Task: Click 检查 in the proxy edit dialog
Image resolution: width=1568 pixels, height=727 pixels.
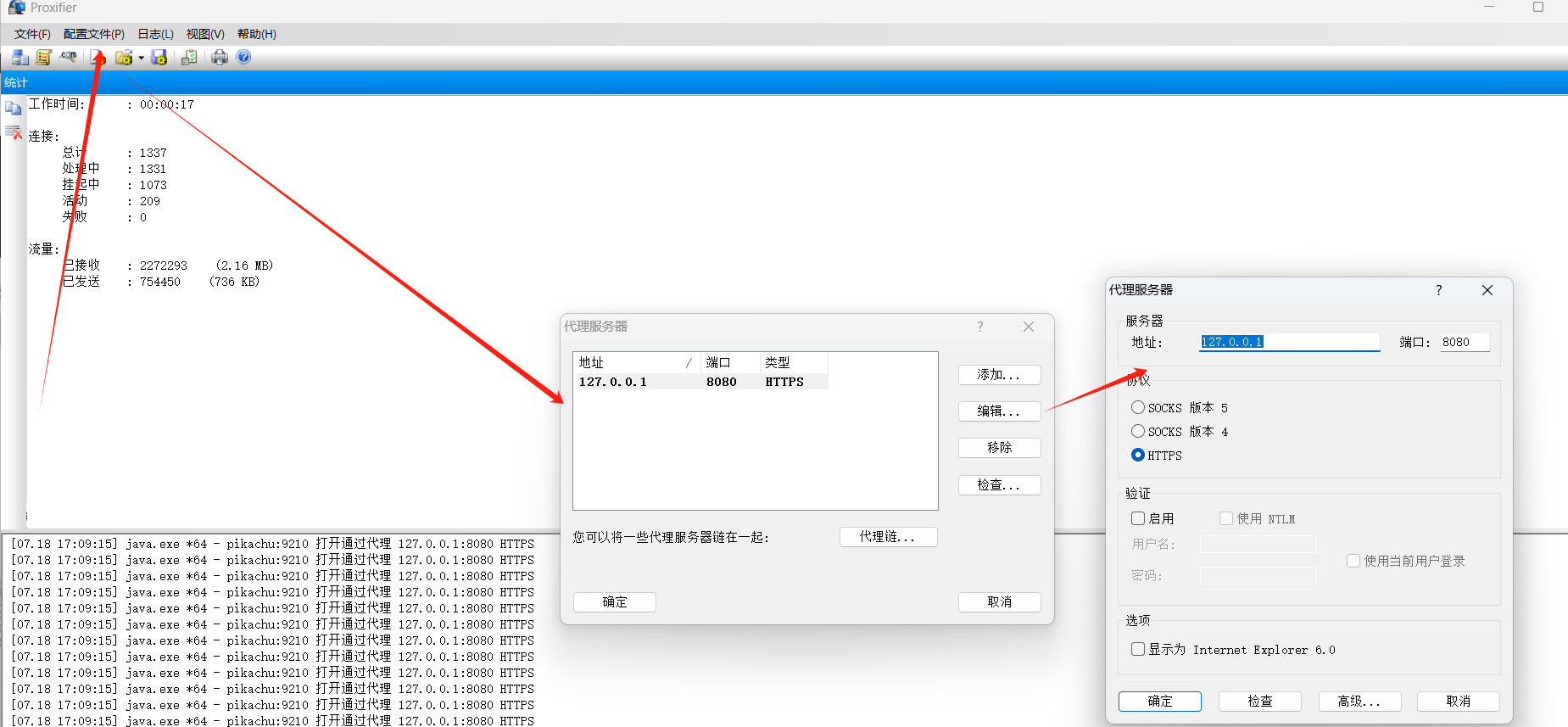Action: tap(1260, 702)
